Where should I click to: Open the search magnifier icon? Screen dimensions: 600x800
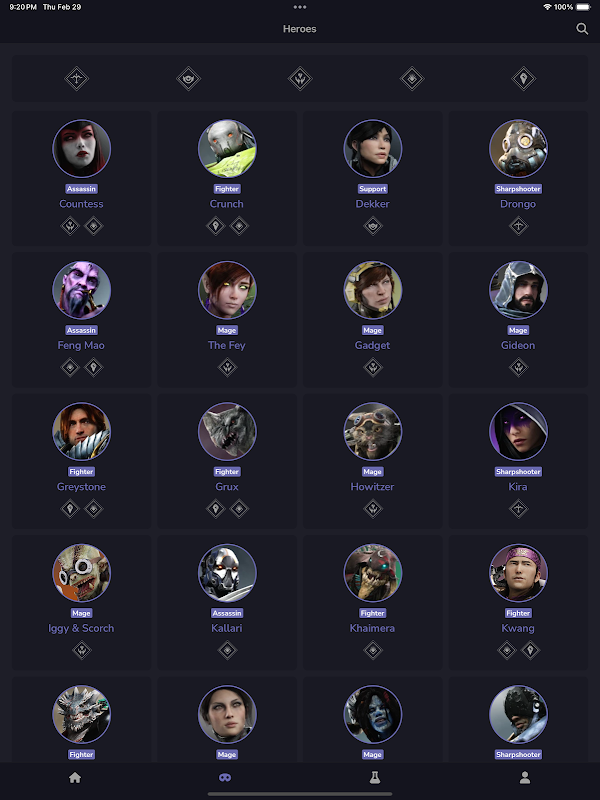point(582,29)
